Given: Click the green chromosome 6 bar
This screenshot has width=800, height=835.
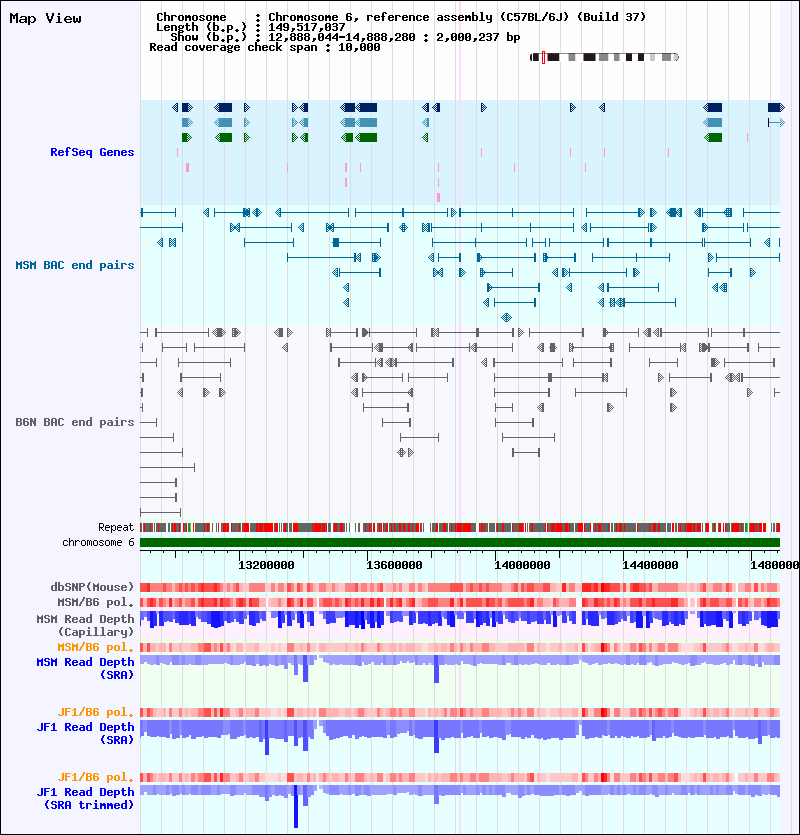Looking at the screenshot, I should click(460, 543).
